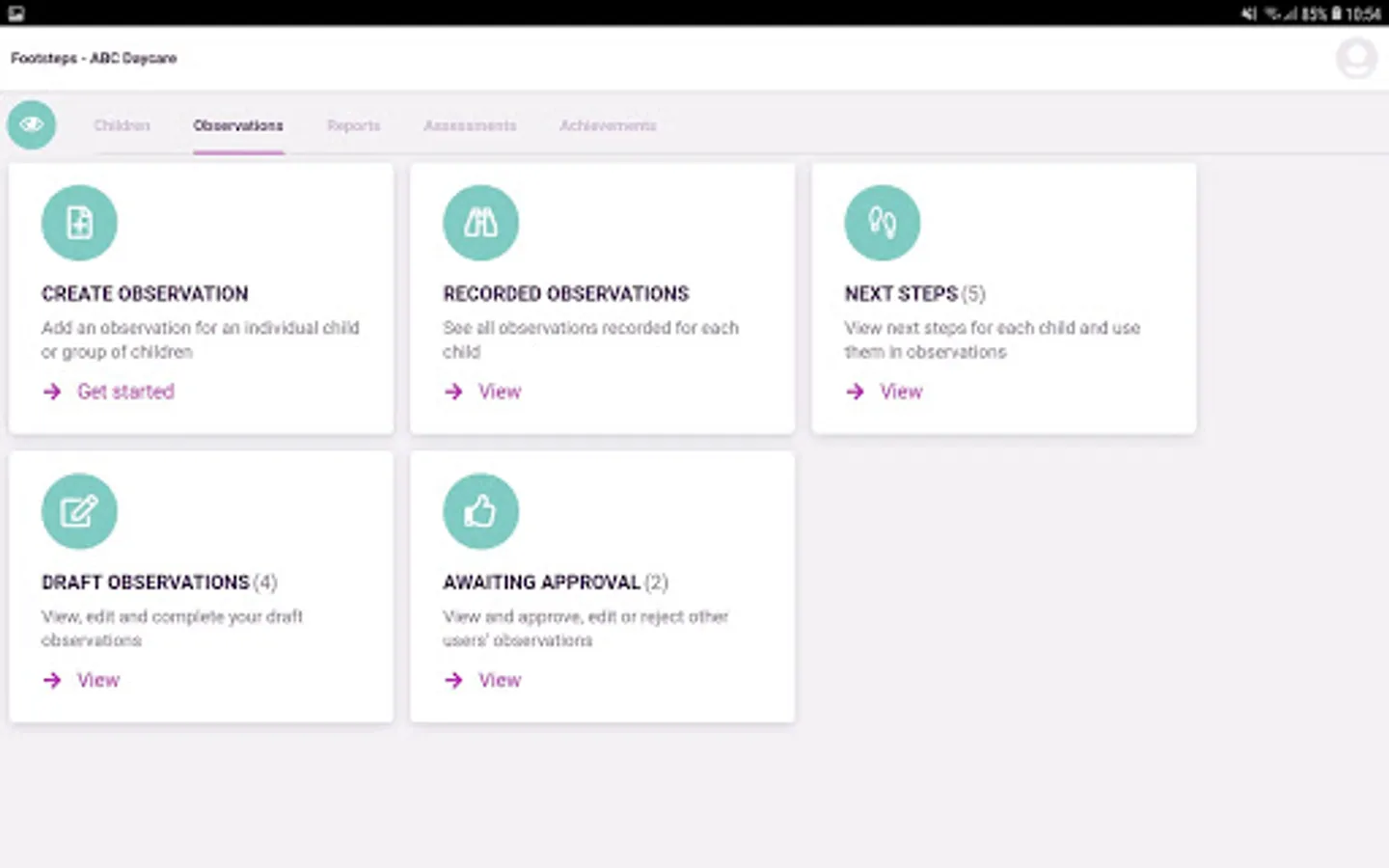The height and width of the screenshot is (868, 1389).
Task: Open the Achievements tab
Action: pyautogui.click(x=608, y=125)
